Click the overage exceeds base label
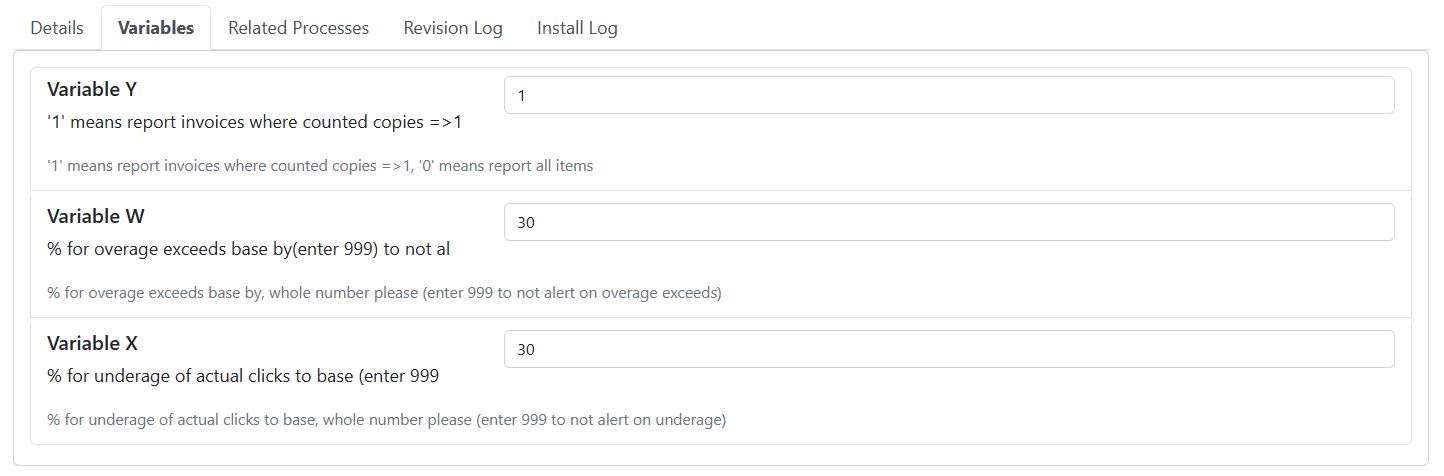The image size is (1444, 476). pos(248,249)
